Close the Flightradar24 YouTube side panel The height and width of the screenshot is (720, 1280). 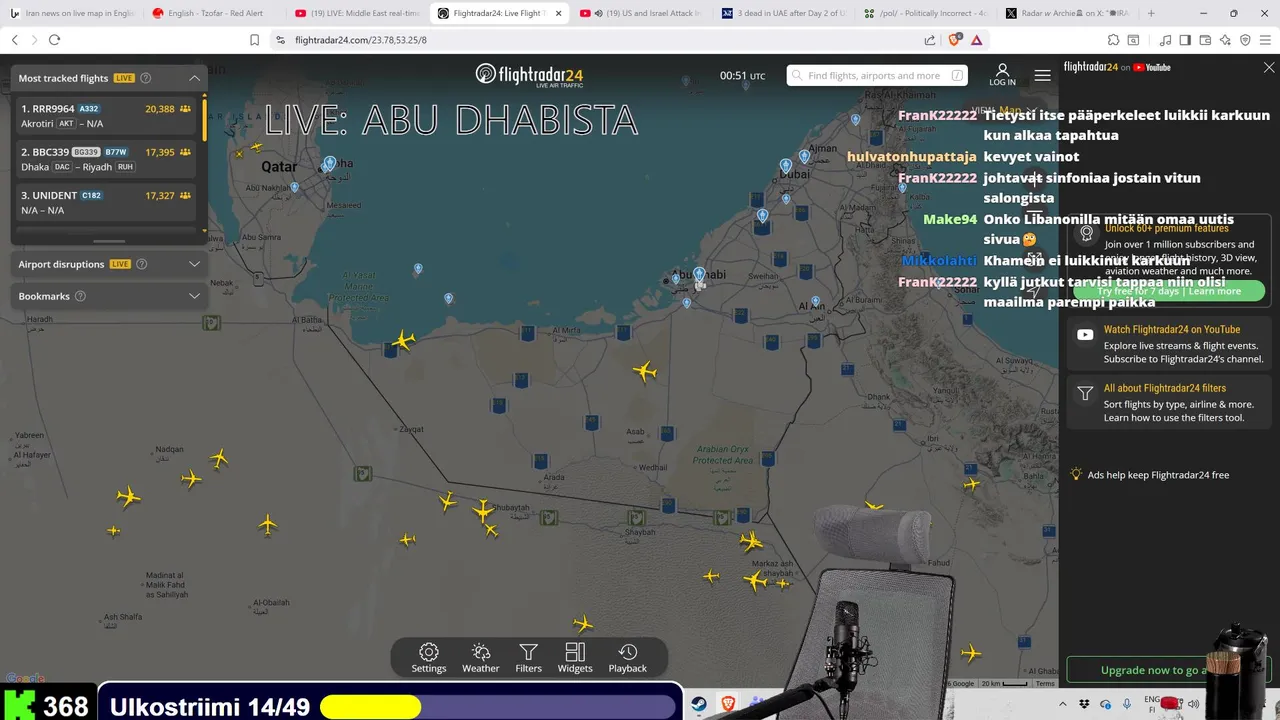[1269, 67]
